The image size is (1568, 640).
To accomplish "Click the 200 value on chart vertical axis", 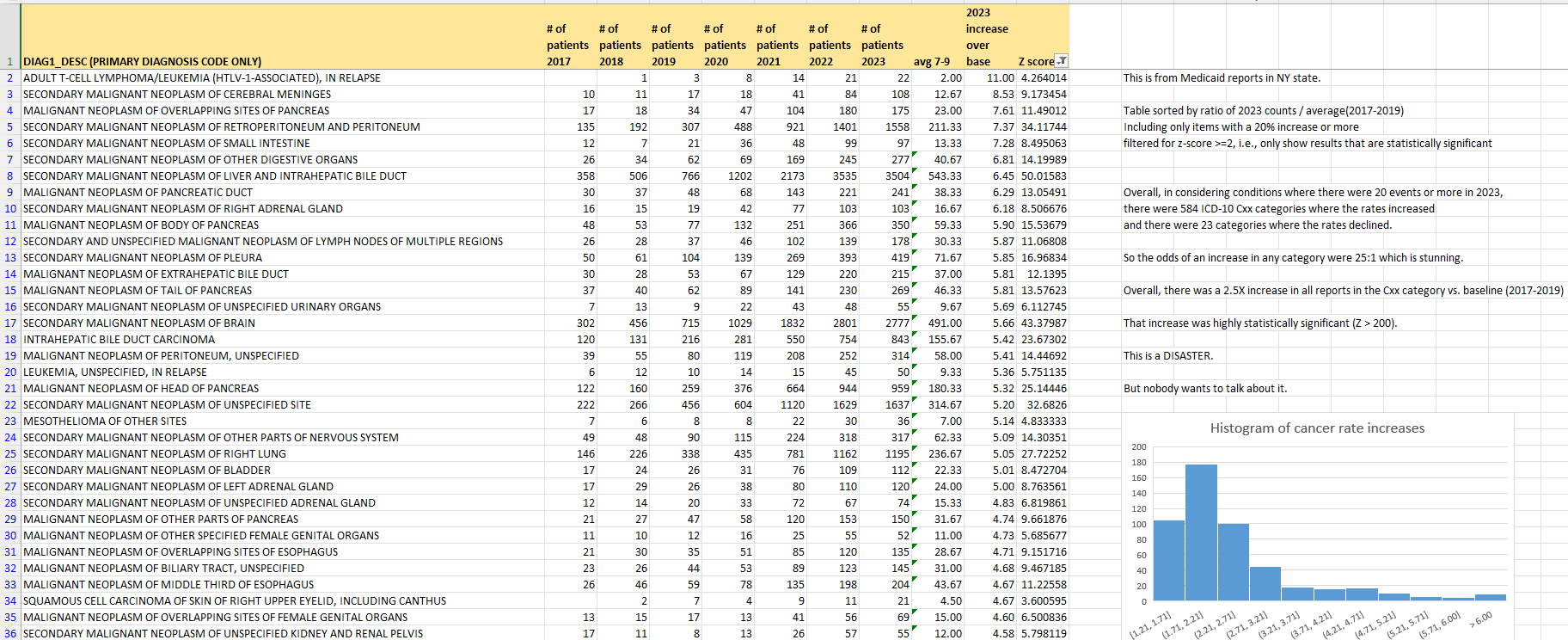I will (x=1139, y=447).
